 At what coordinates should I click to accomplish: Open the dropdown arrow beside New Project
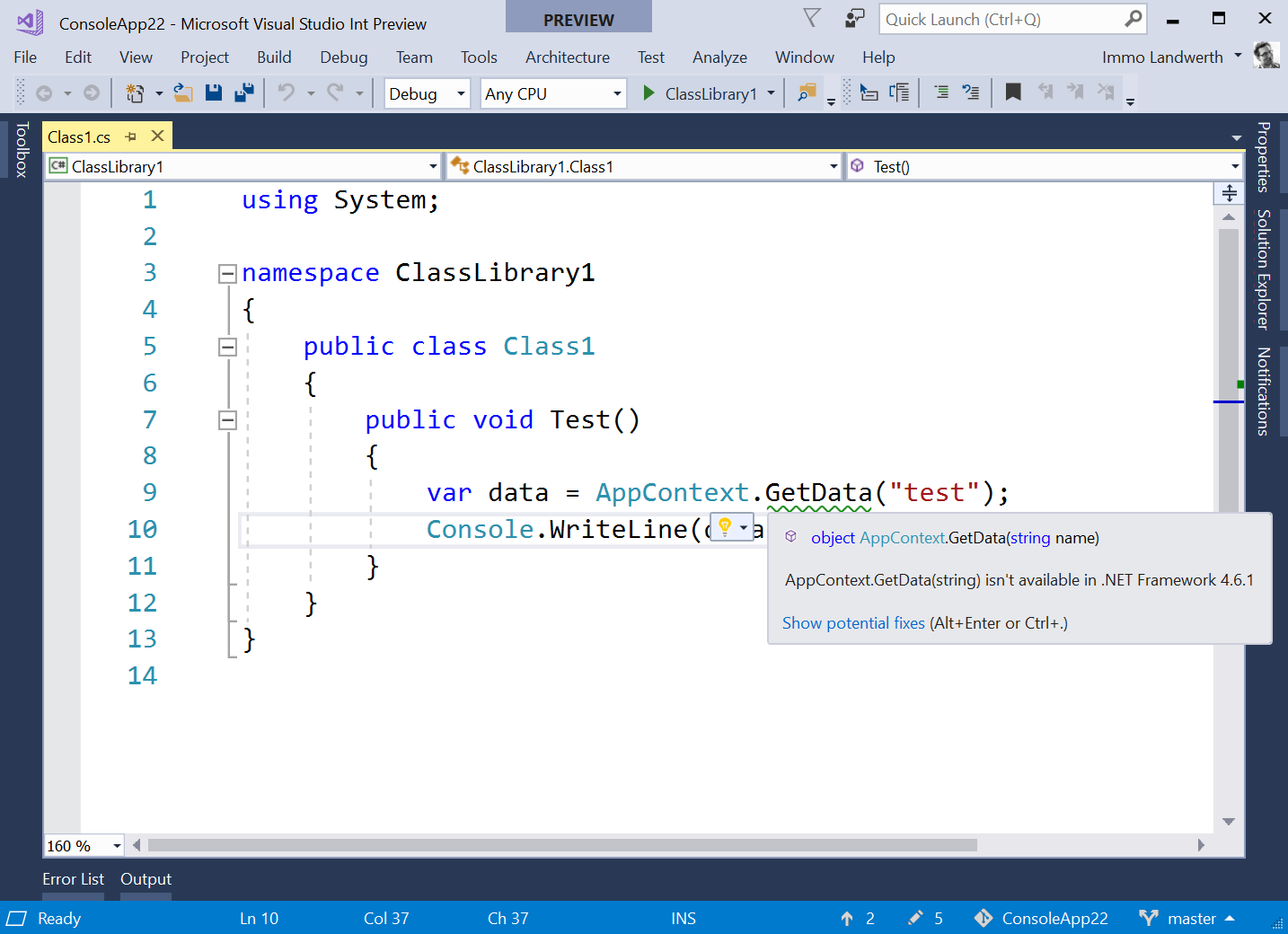coord(159,93)
